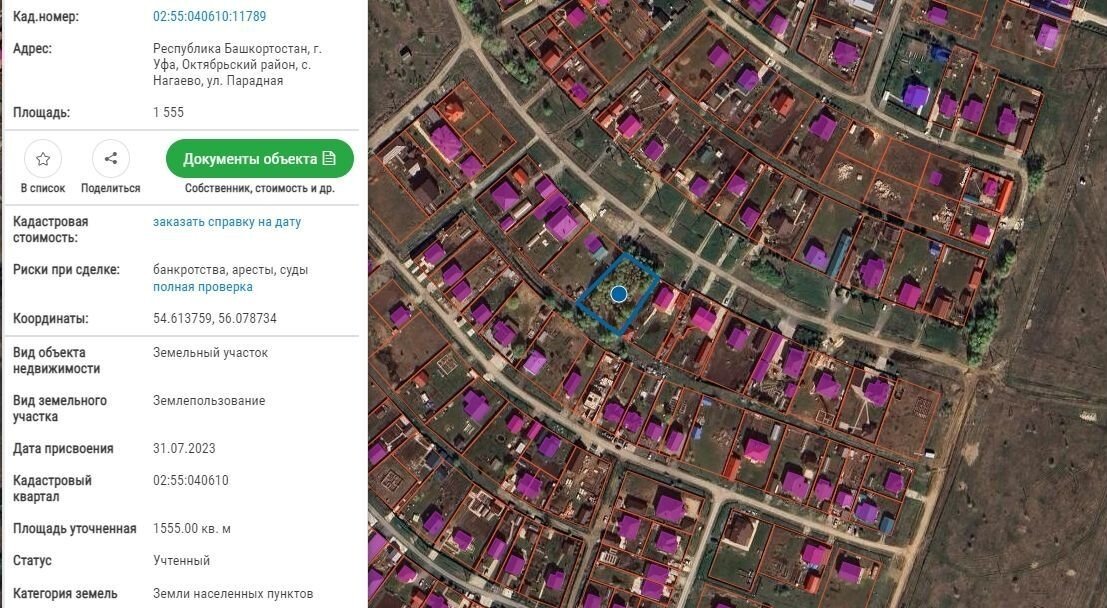Open the 'полная проверка' link
The height and width of the screenshot is (608, 1107).
(x=203, y=287)
